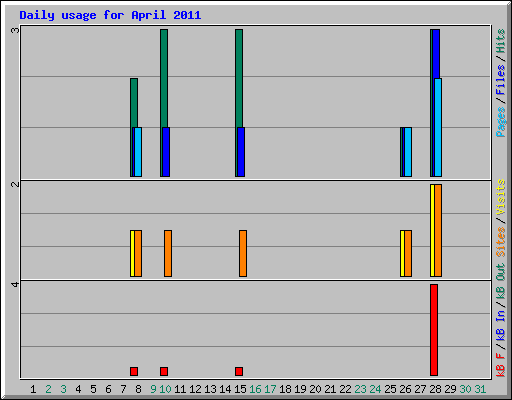Click the light blue pages bar for day 8
This screenshot has width=512, height=400.
coord(138,152)
